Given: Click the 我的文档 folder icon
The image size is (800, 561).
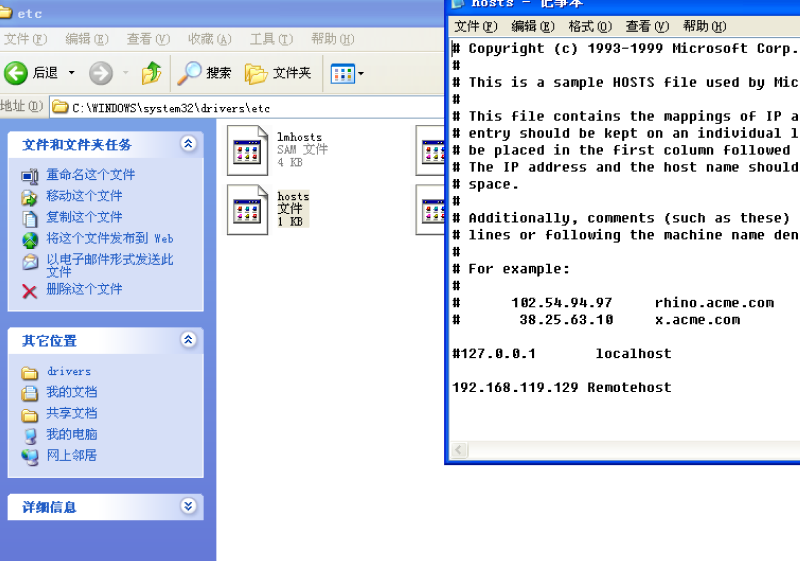Looking at the screenshot, I should [x=30, y=394].
